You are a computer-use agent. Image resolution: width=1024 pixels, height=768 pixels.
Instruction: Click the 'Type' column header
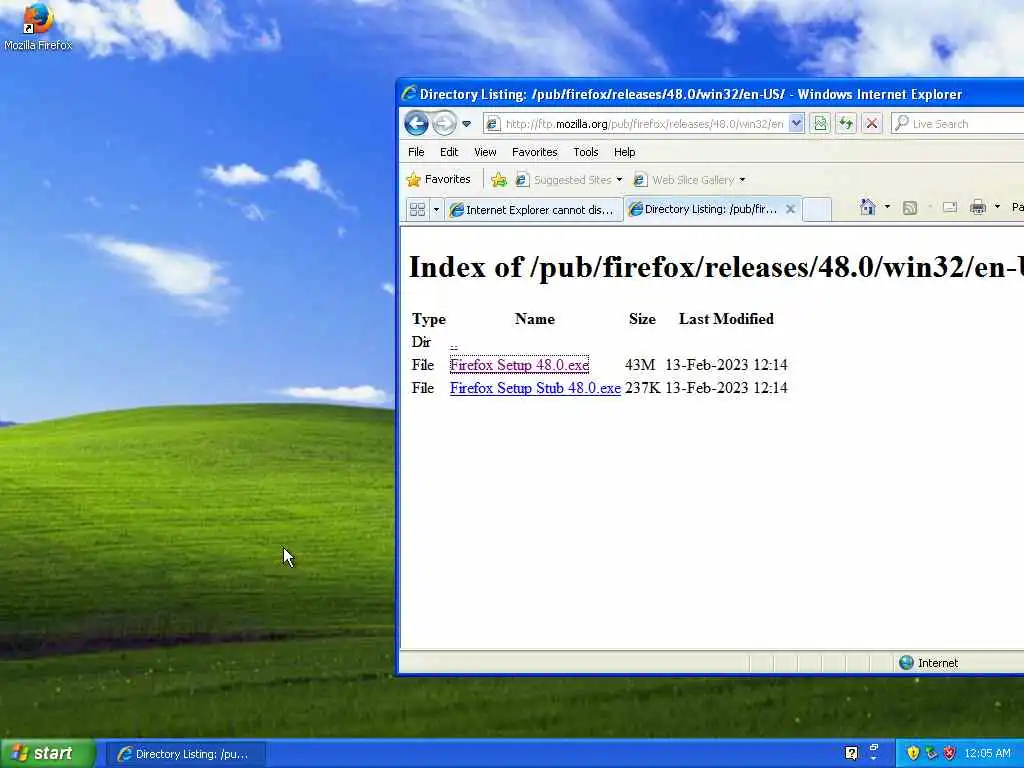pyautogui.click(x=428, y=319)
